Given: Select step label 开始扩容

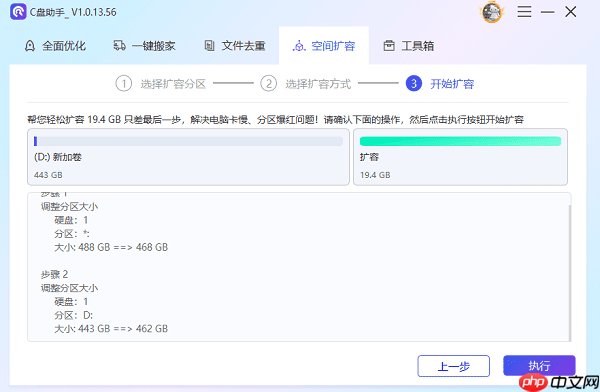Looking at the screenshot, I should pyautogui.click(x=452, y=84).
